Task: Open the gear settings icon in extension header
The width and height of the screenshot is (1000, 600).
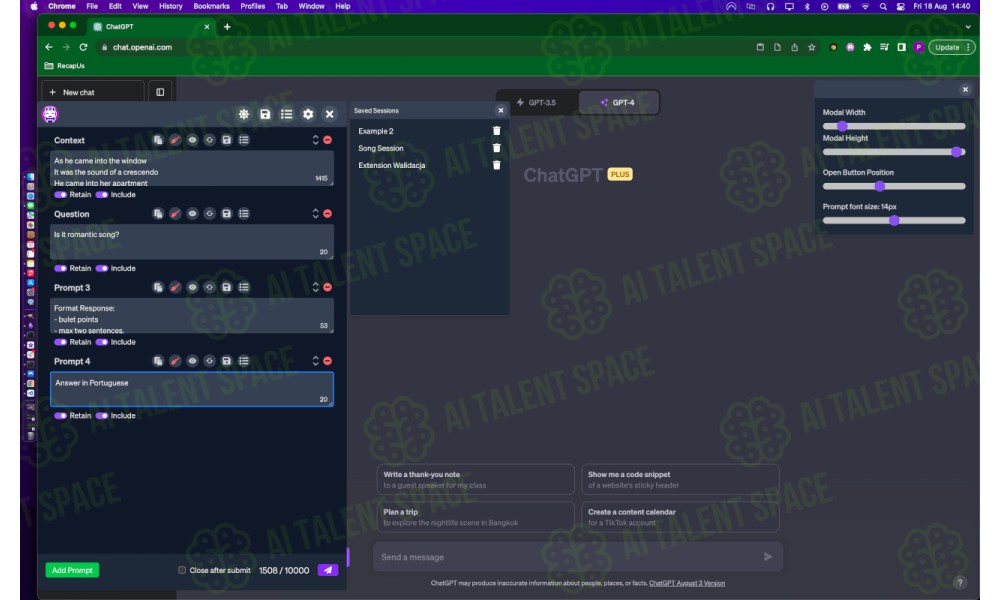Action: (x=308, y=114)
